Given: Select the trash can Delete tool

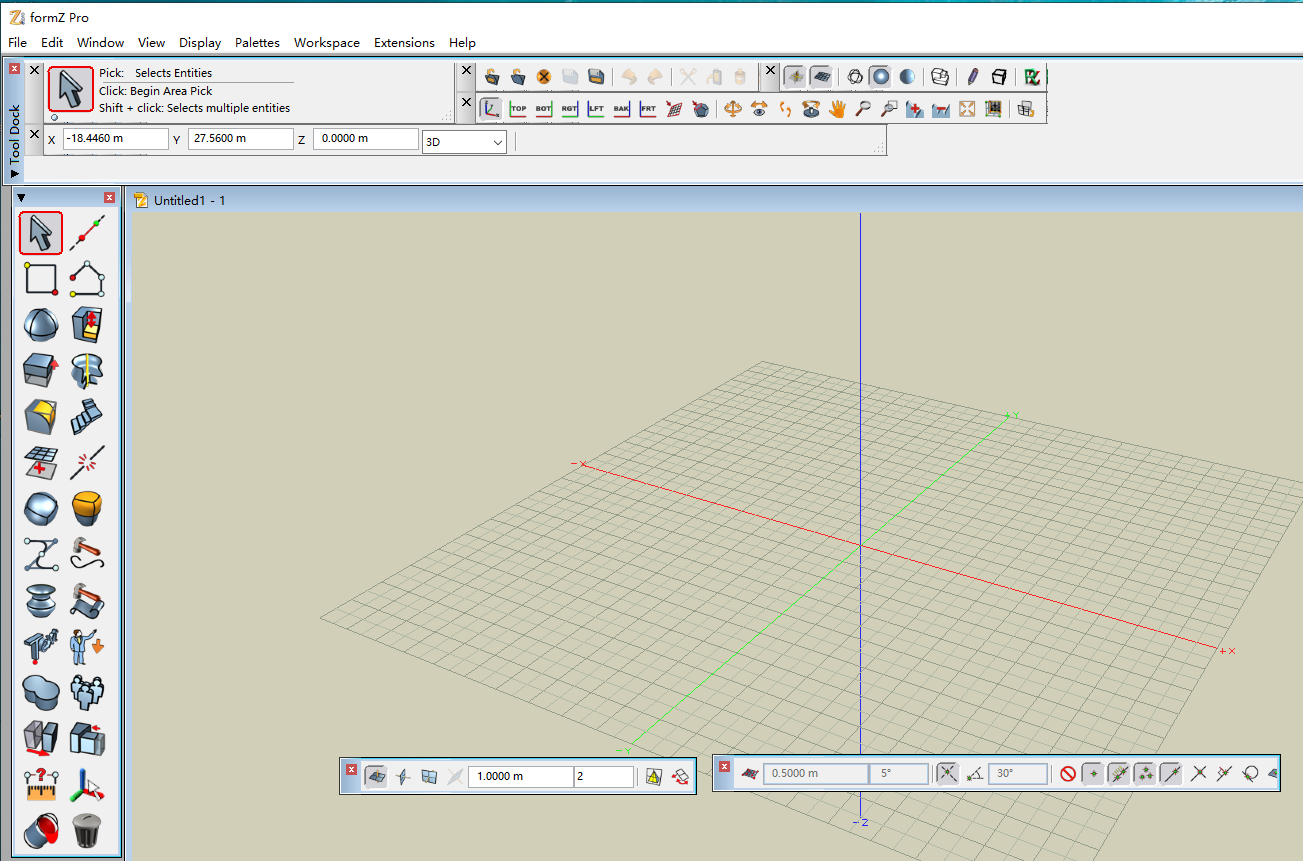Looking at the screenshot, I should tap(87, 830).
